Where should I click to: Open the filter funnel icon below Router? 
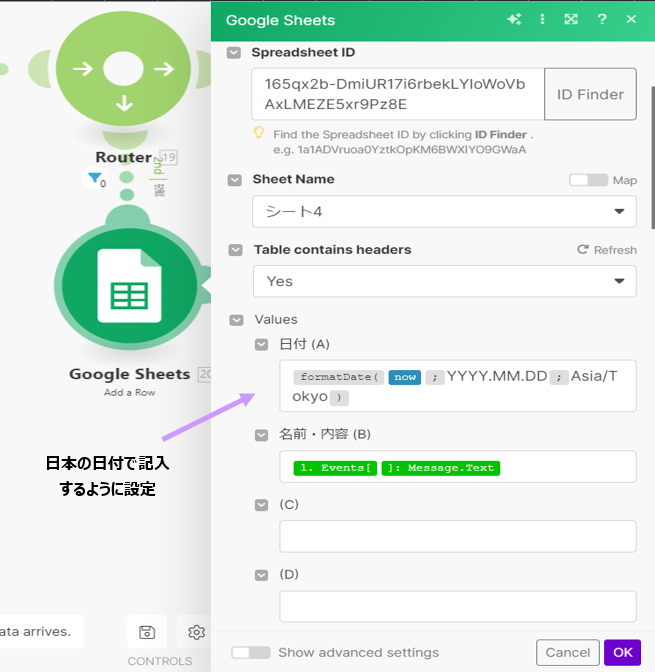coord(95,178)
